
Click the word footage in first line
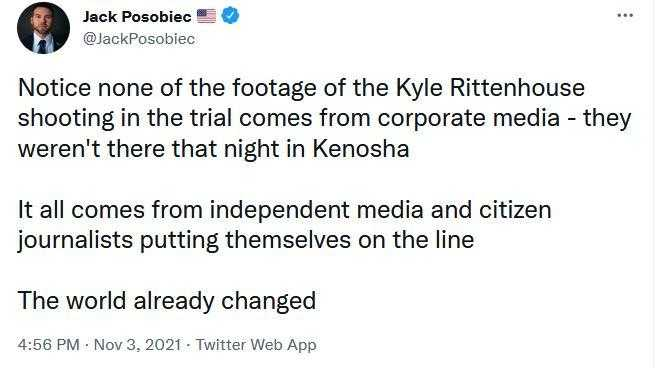[268, 88]
